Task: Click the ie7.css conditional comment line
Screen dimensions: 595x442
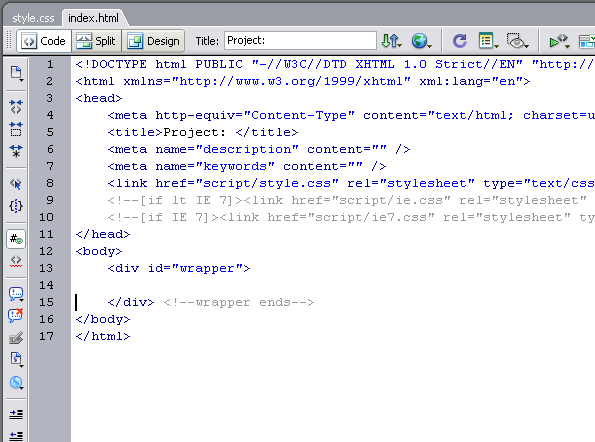Action: coord(351,217)
